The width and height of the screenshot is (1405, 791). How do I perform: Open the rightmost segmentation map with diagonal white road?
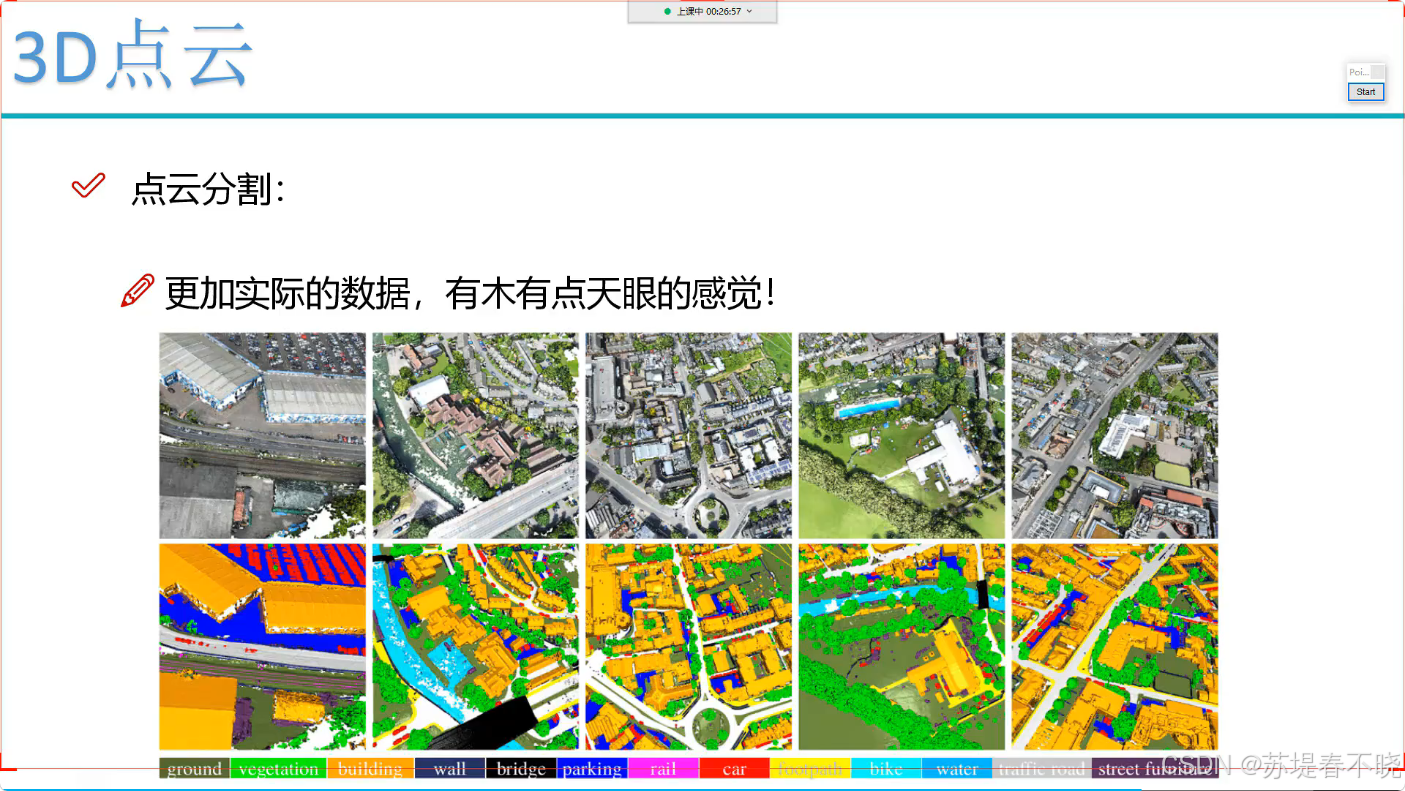(1115, 647)
